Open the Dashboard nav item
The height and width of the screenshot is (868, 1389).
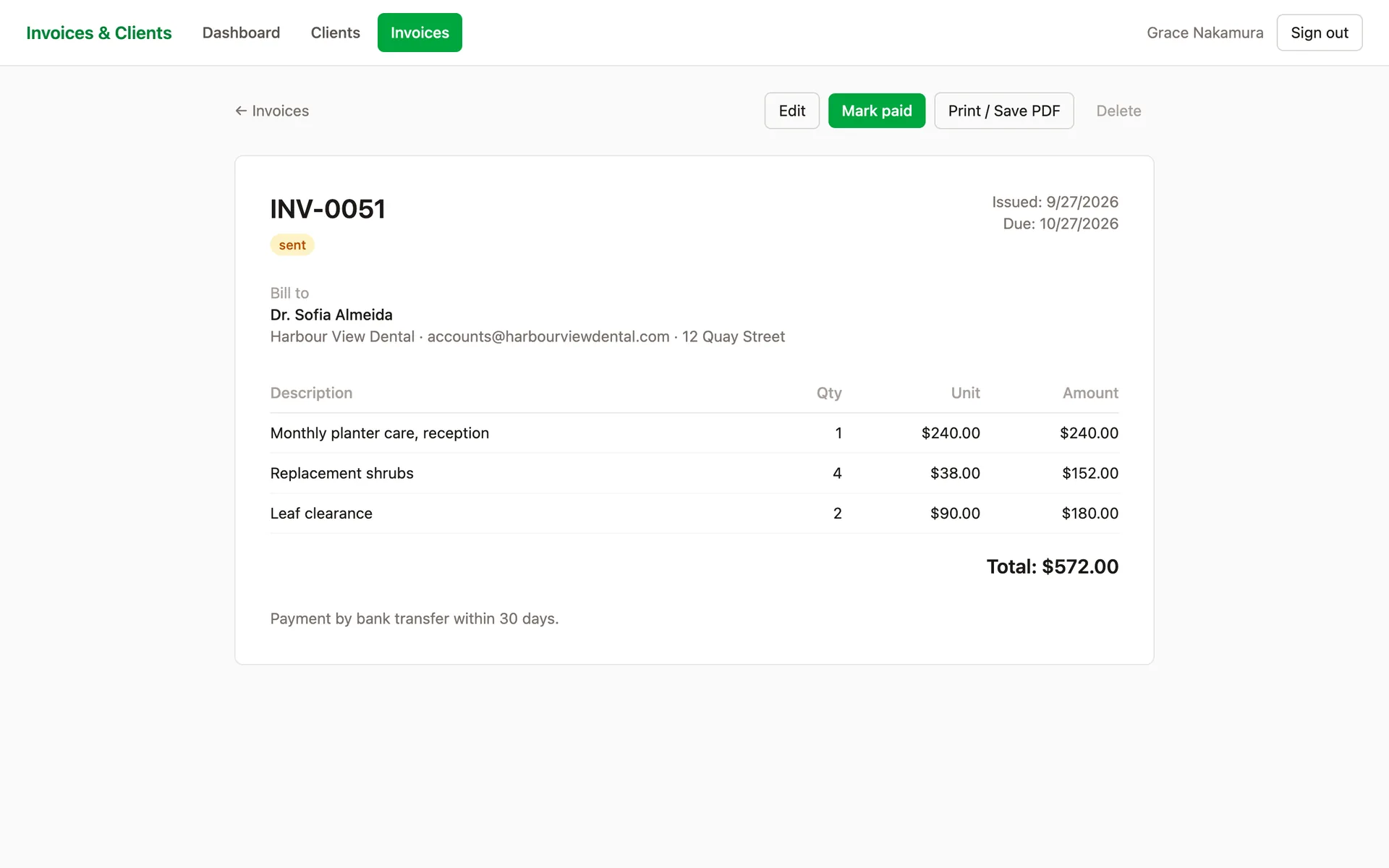coord(241,33)
